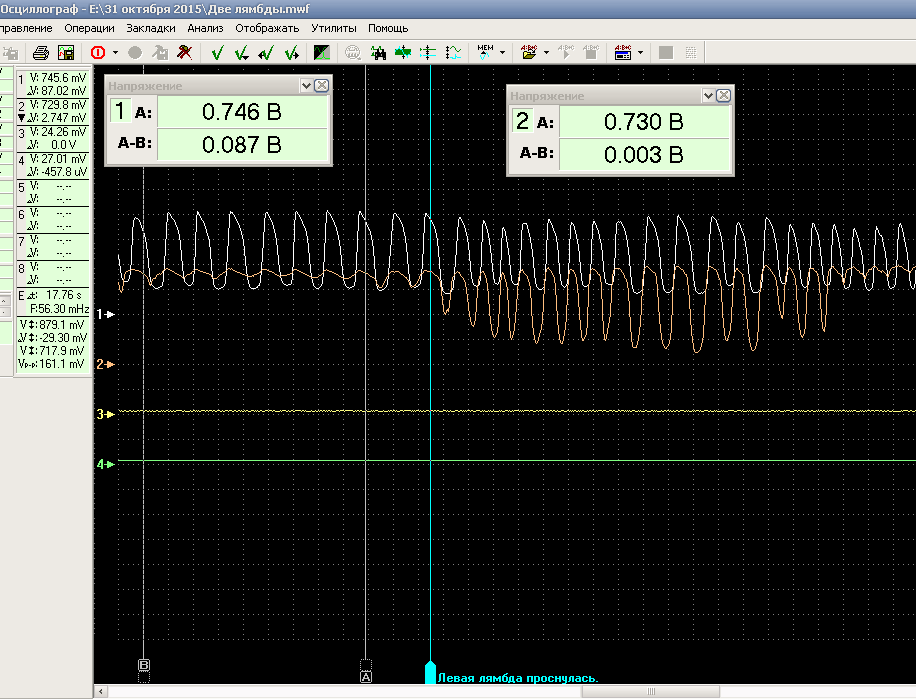Image resolution: width=916 pixels, height=700 pixels.
Task: Open dropdown arrow next to record button
Action: pos(116,52)
